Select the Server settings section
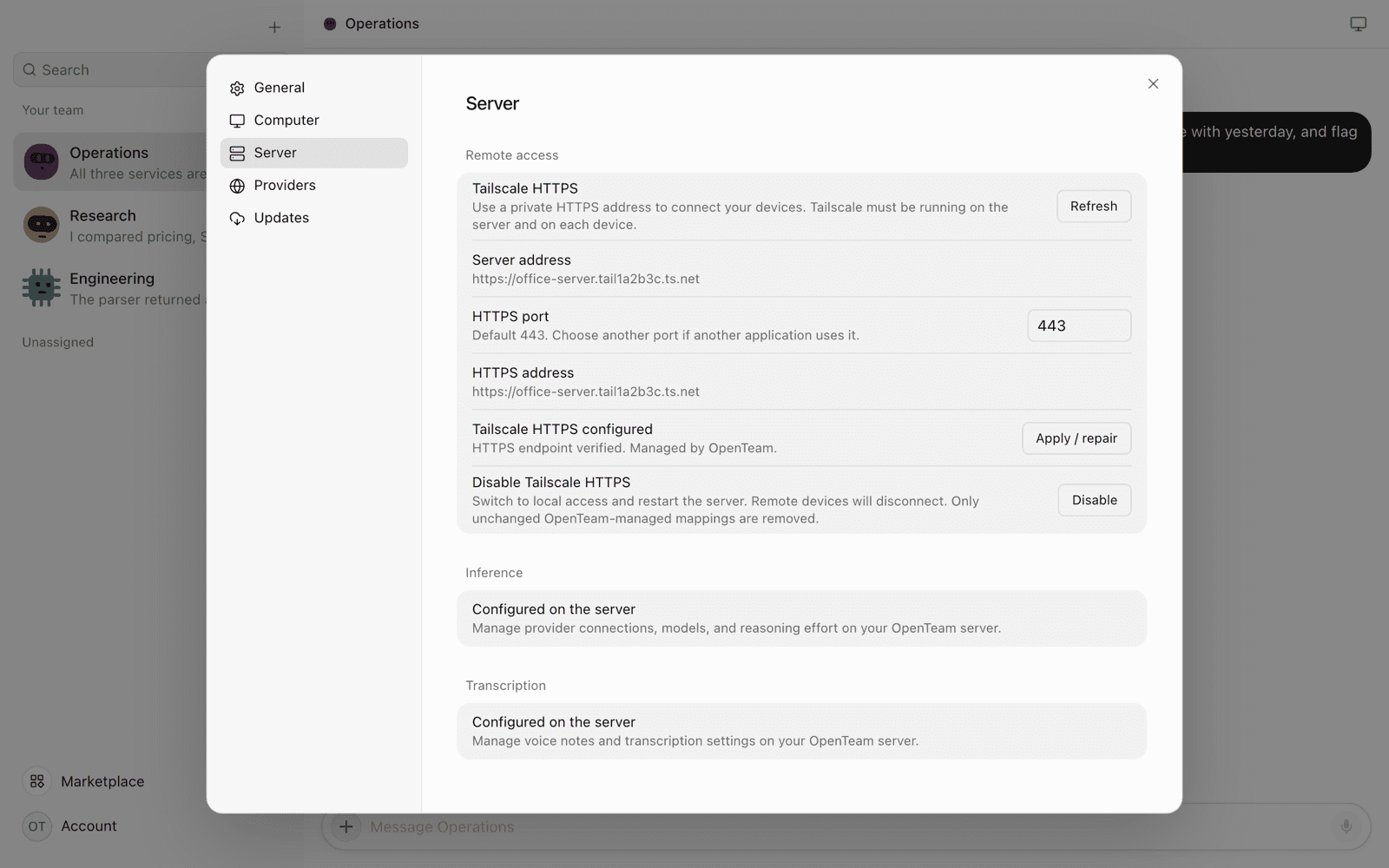The image size is (1389, 868). pyautogui.click(x=313, y=153)
